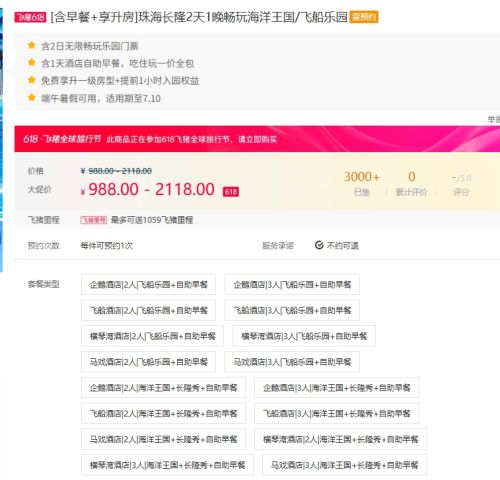Pick 飞船酒店|3人|海洋王国+长隆秀+自助早餐 package
The width and height of the screenshot is (500, 480).
tap(337, 413)
